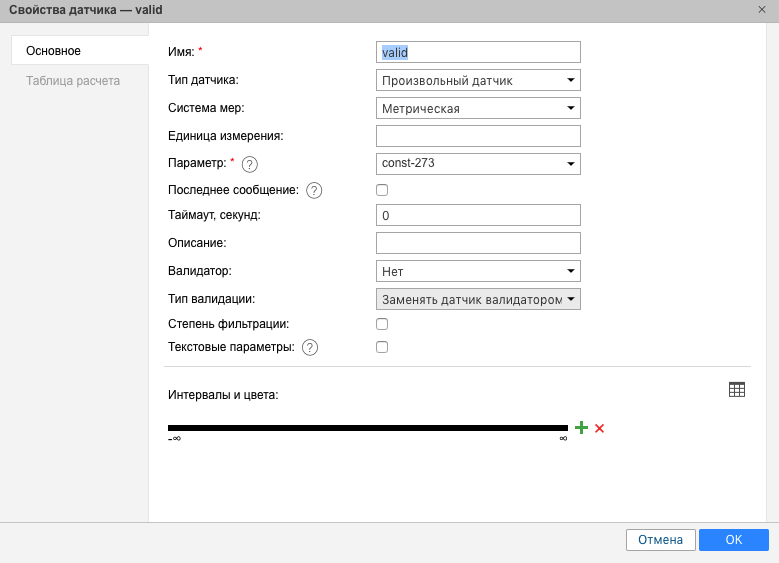
Task: Confirm with the OK button
Action: click(x=733, y=540)
